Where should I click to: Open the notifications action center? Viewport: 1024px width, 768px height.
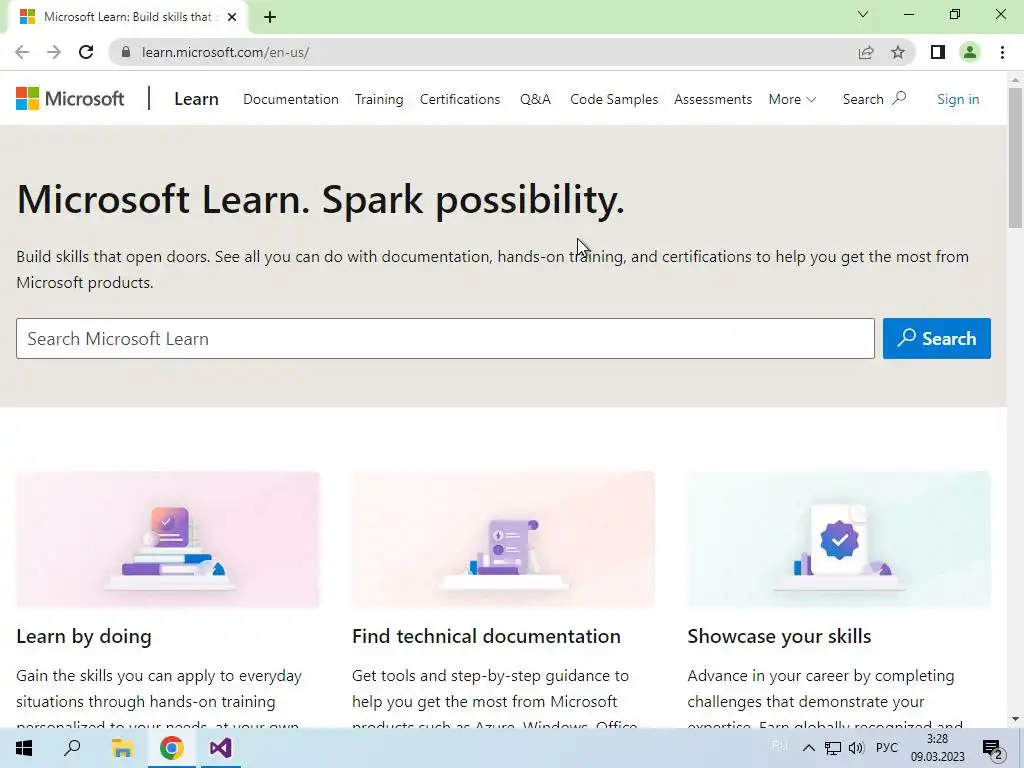click(993, 748)
